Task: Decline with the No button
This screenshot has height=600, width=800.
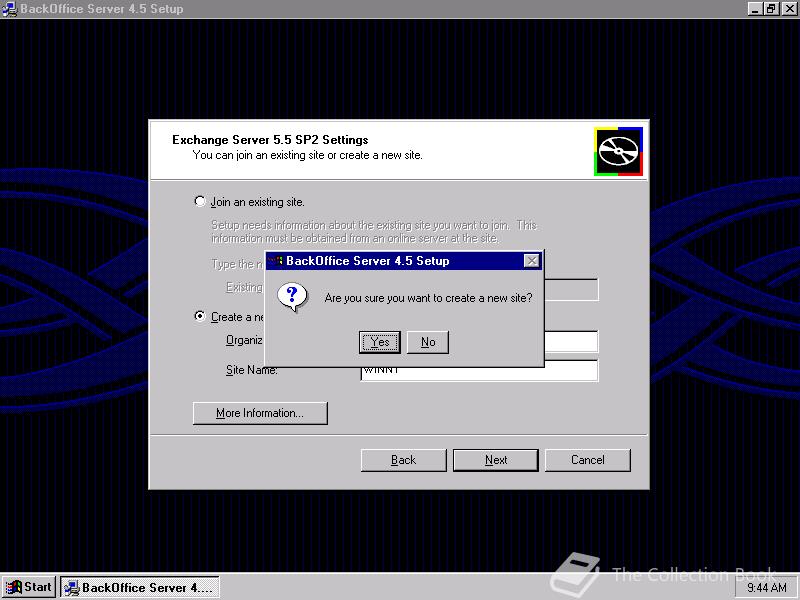Action: 428,342
